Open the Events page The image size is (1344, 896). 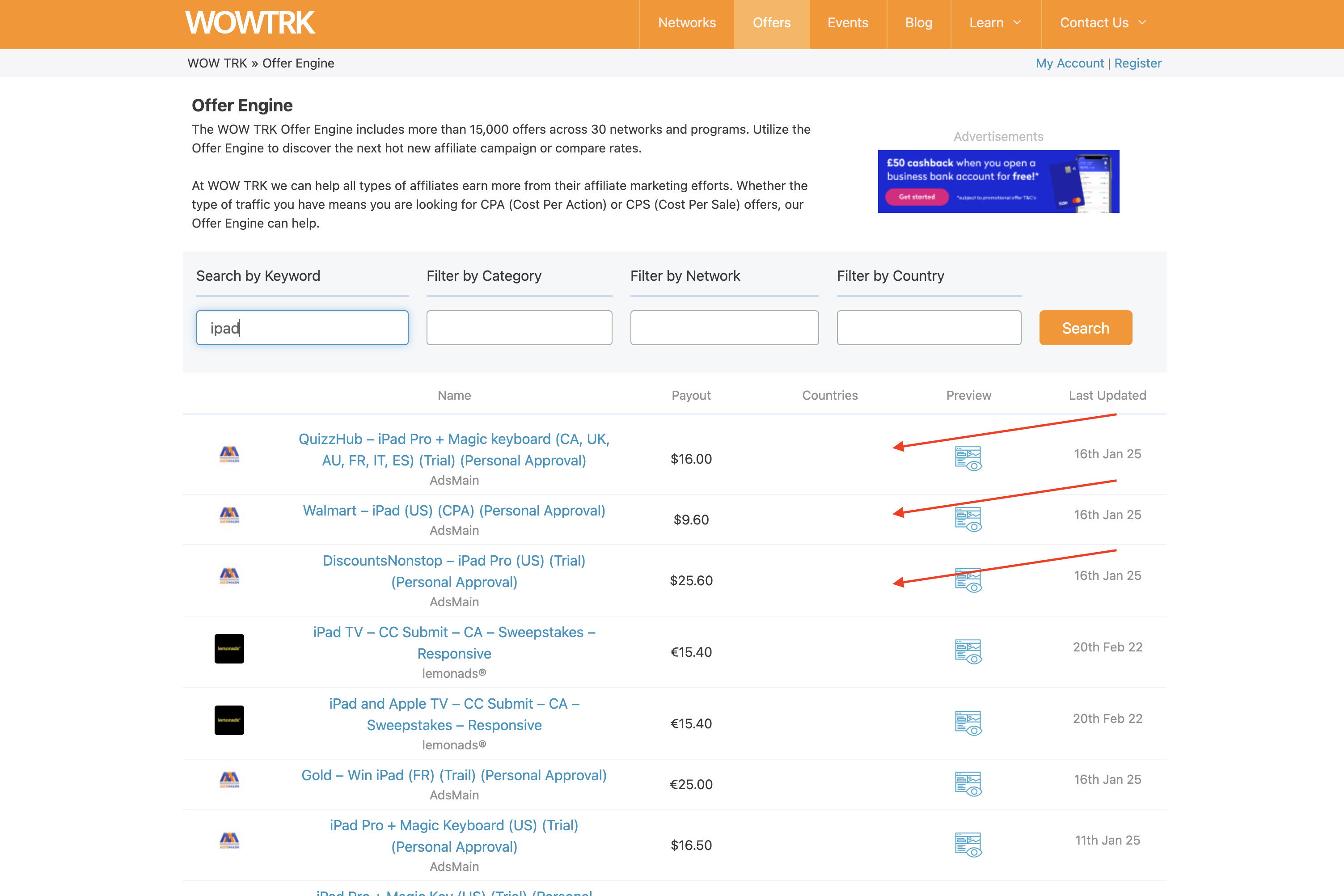coord(848,23)
